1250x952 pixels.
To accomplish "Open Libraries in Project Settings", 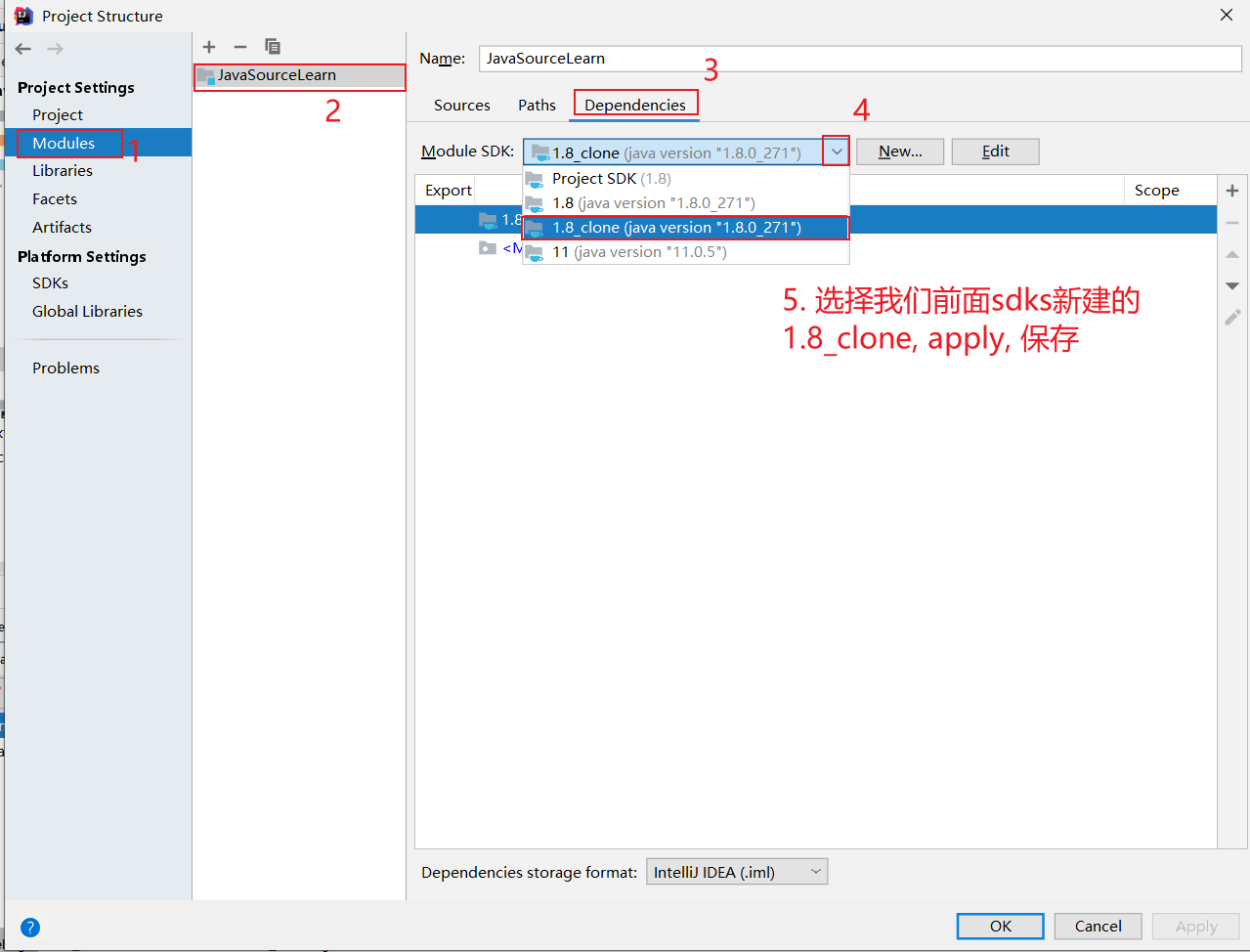I will 63,171.
